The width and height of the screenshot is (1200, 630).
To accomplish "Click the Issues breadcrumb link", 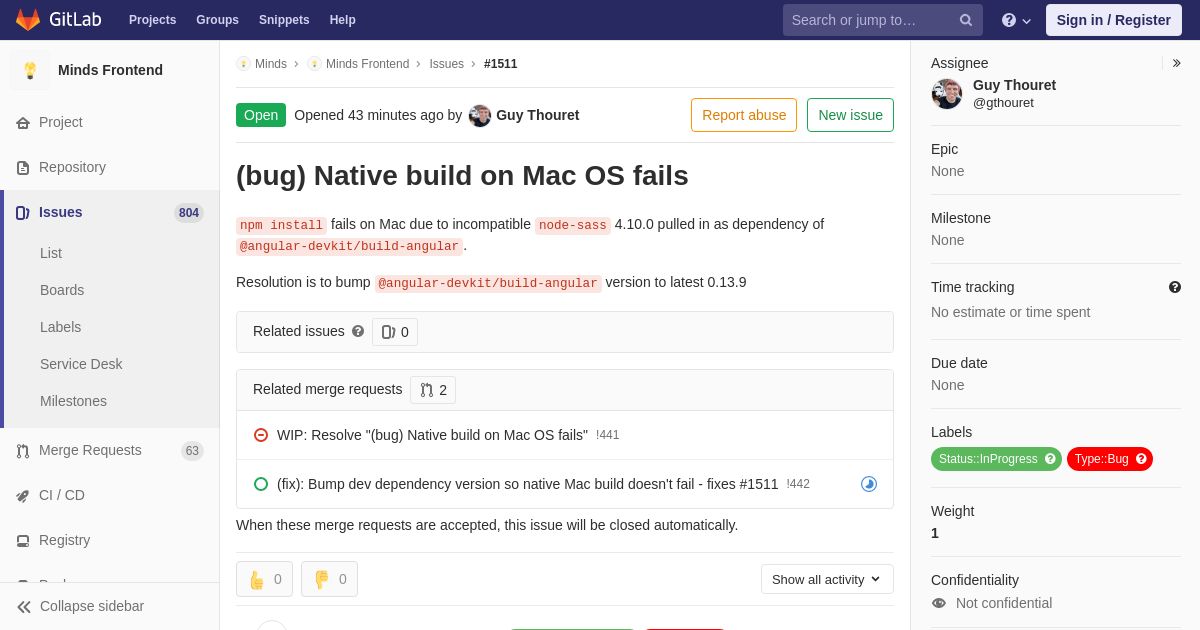I will tap(446, 64).
